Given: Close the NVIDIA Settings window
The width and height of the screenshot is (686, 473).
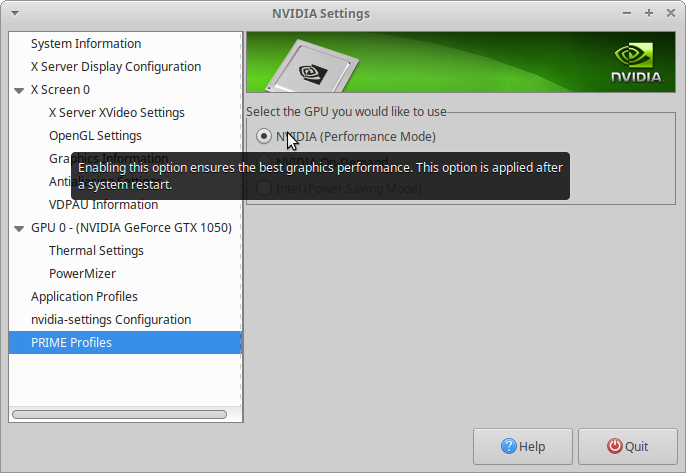Looking at the screenshot, I should [671, 13].
